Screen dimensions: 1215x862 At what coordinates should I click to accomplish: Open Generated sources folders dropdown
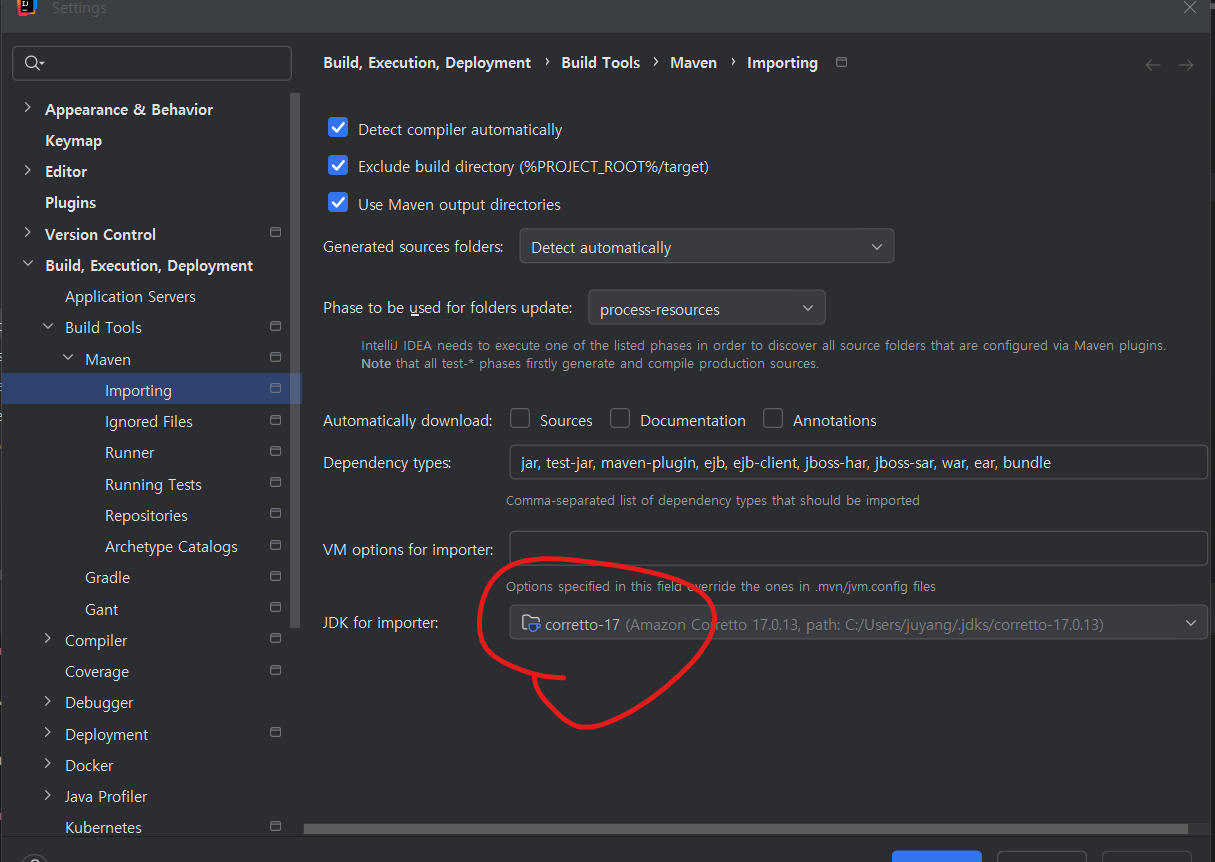pyautogui.click(x=706, y=246)
